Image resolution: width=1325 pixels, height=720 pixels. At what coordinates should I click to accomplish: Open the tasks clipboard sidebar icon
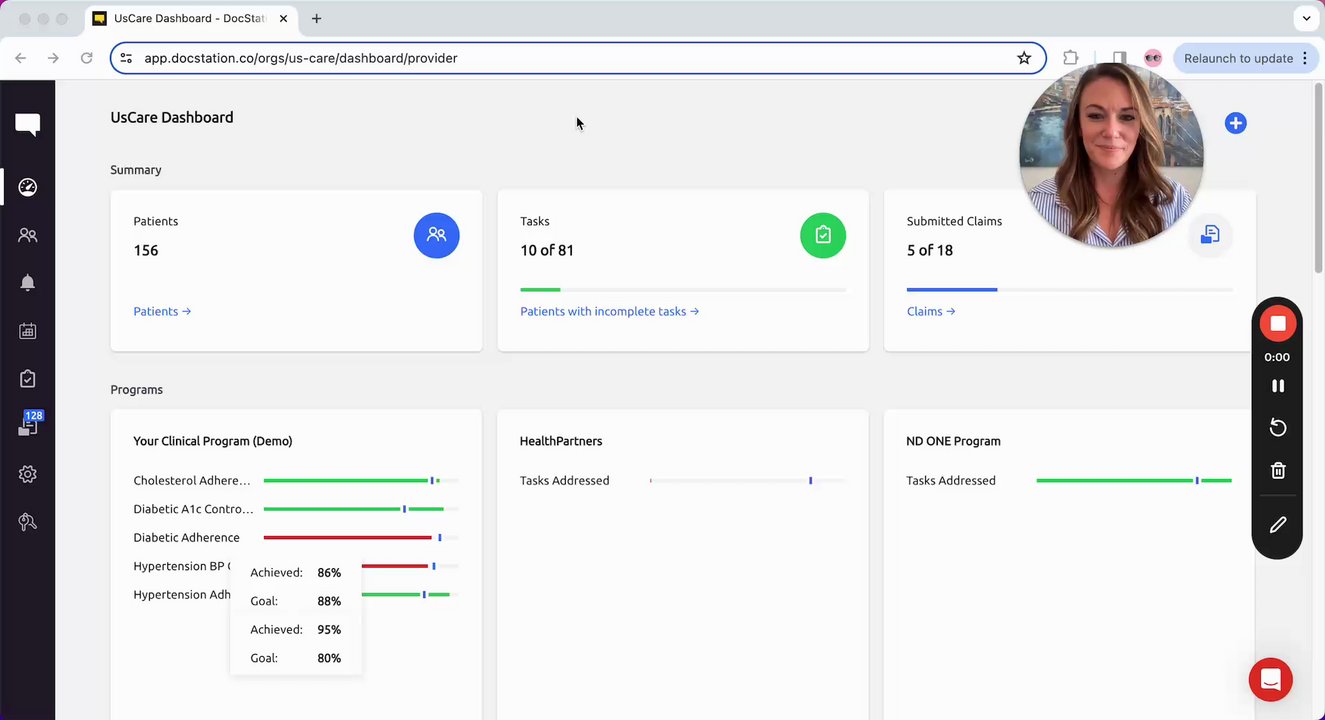click(28, 379)
